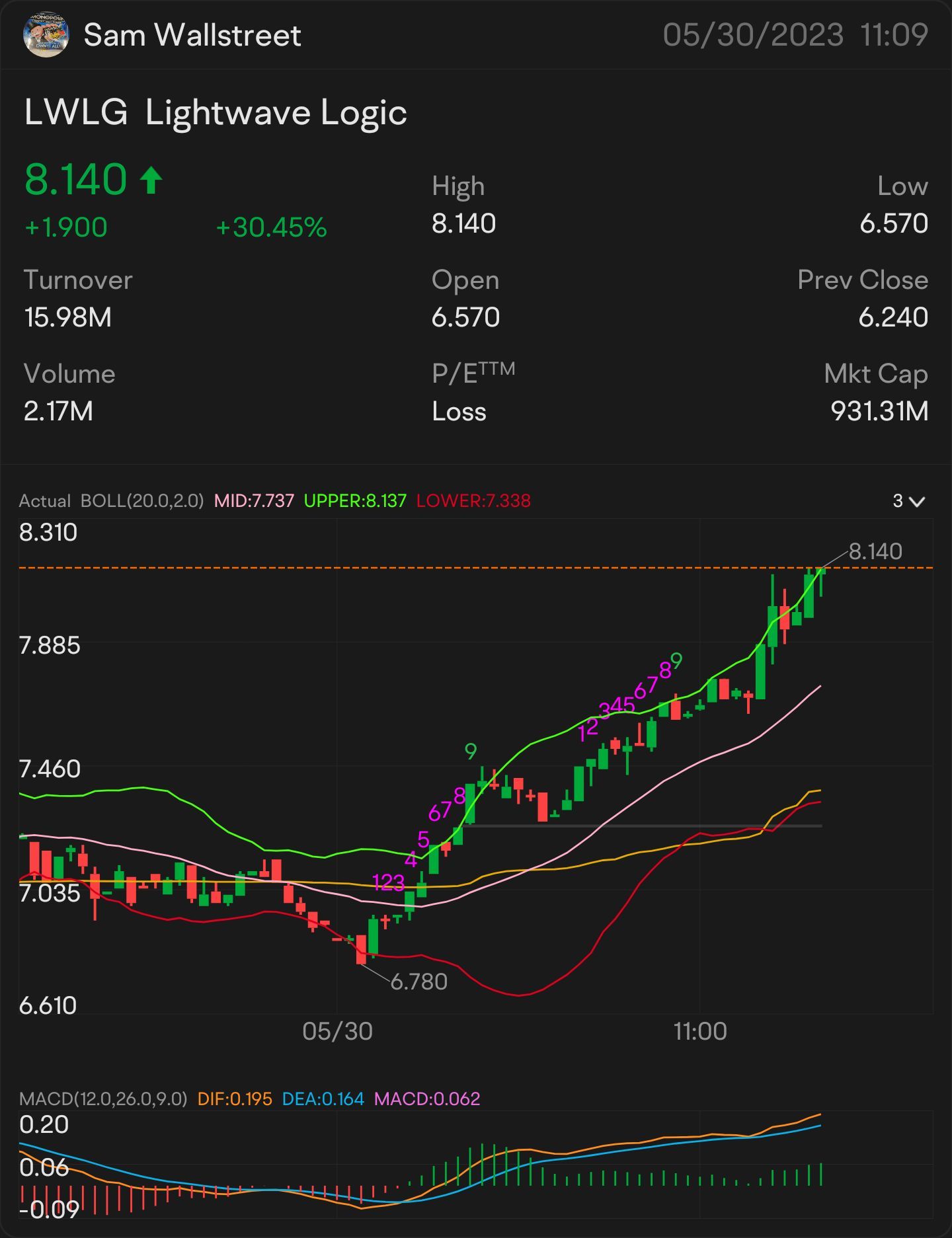Tap the High value 8.140
This screenshot has width=952, height=1238.
463,223
